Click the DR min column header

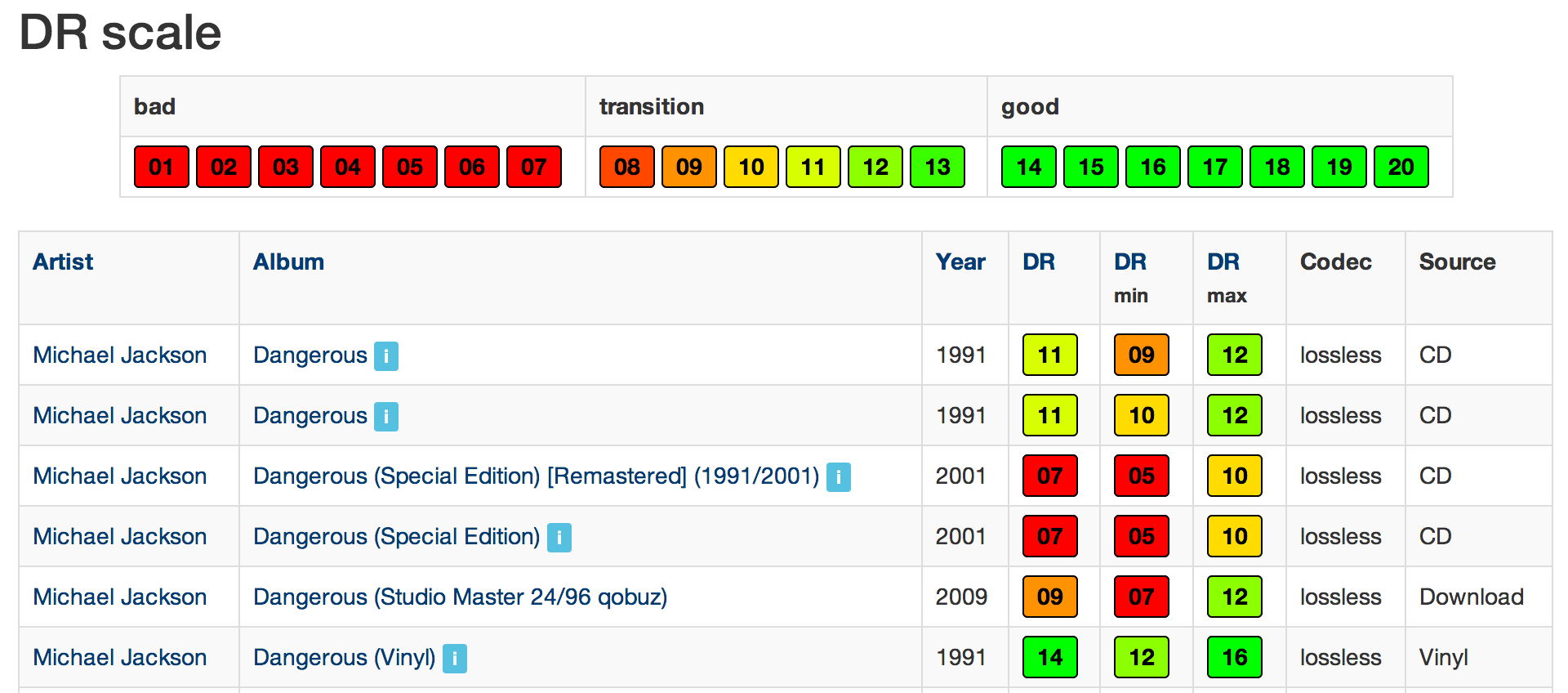click(1130, 262)
